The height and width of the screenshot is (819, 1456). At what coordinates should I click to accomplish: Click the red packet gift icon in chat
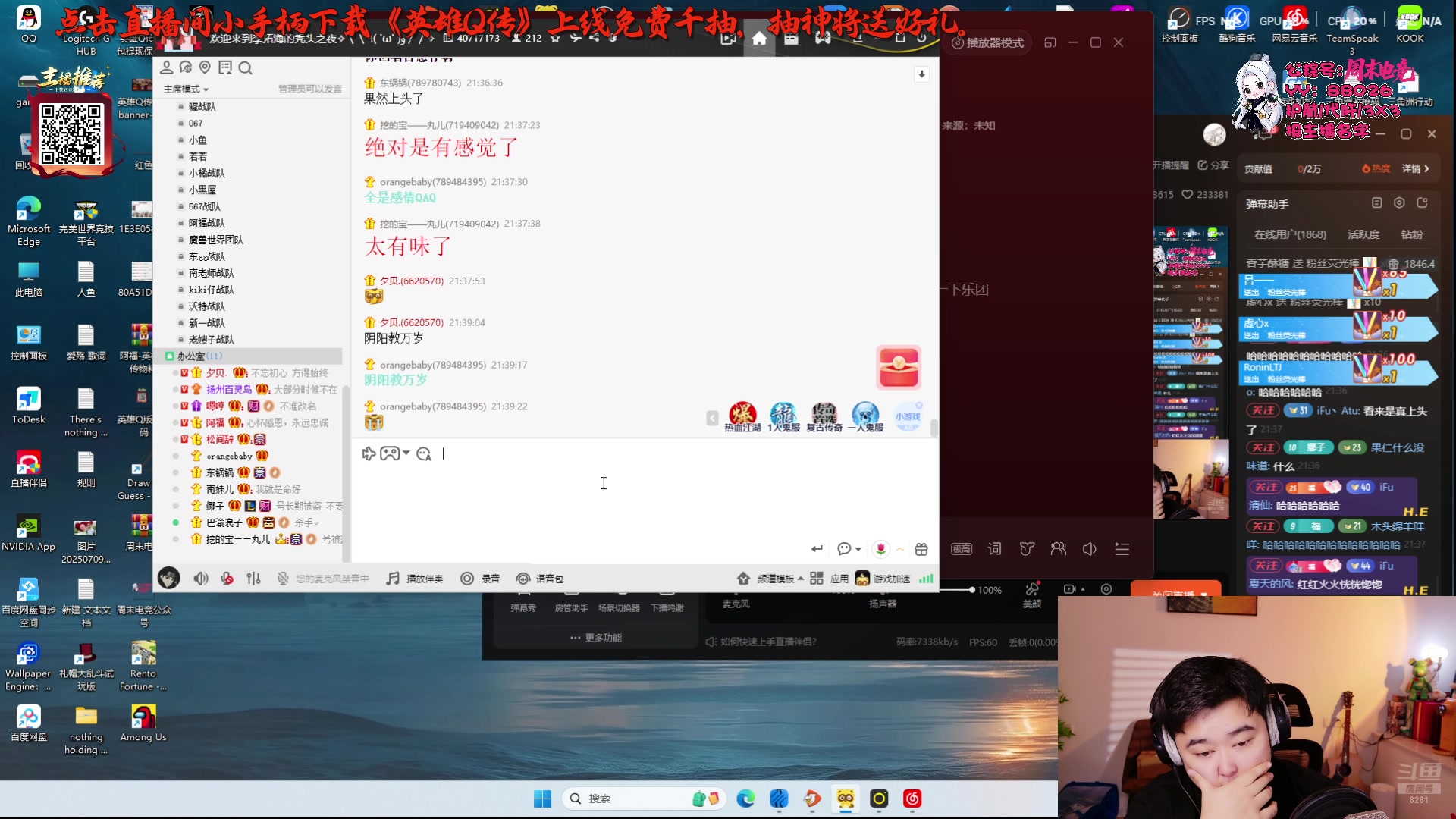(x=899, y=367)
